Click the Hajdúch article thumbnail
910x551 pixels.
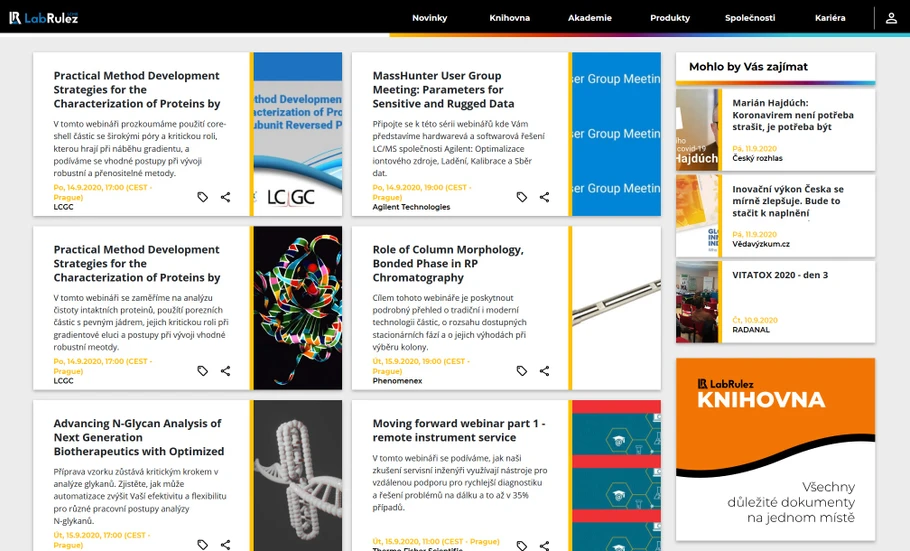point(697,129)
